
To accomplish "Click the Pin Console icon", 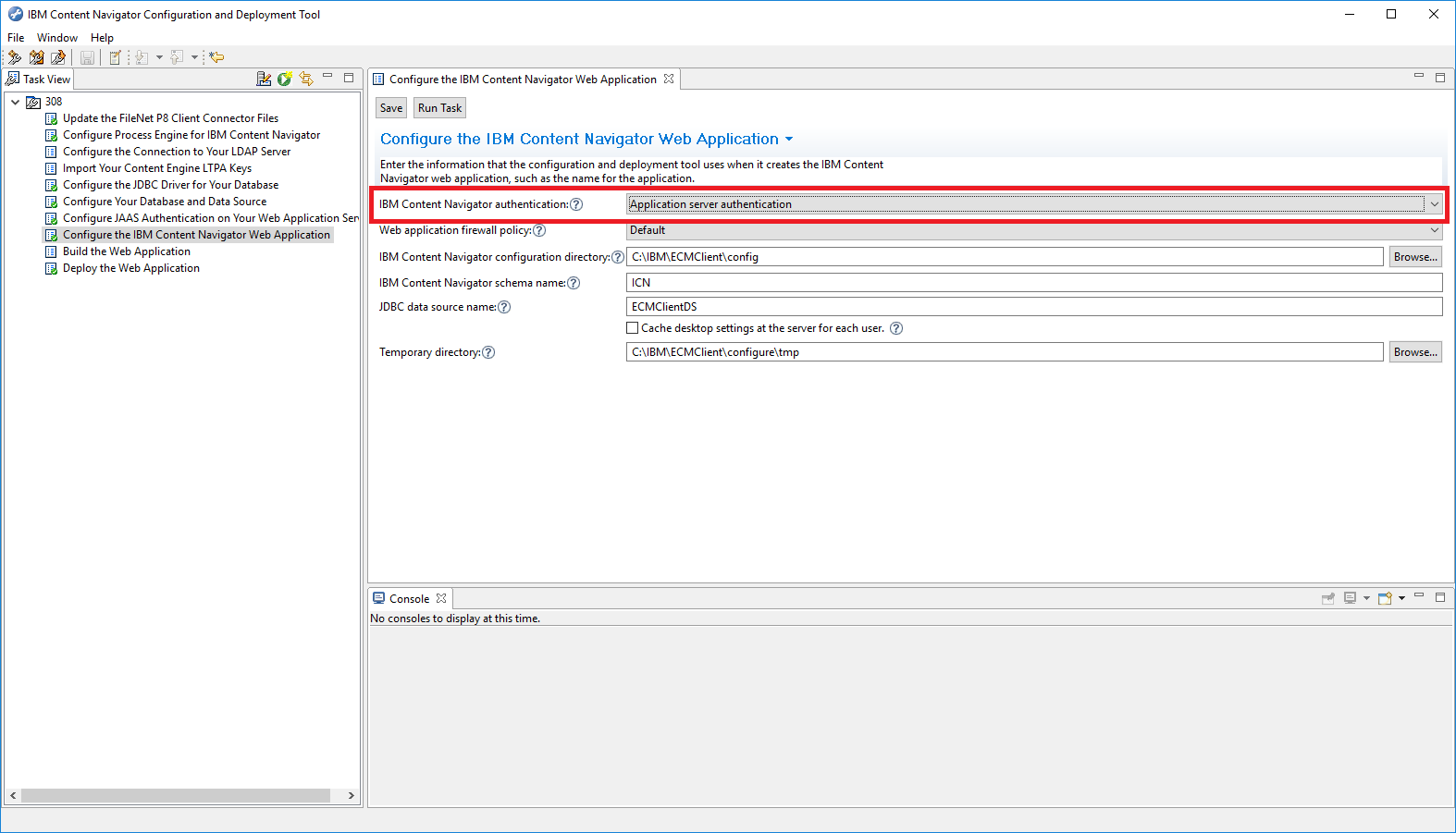I will pyautogui.click(x=1328, y=598).
